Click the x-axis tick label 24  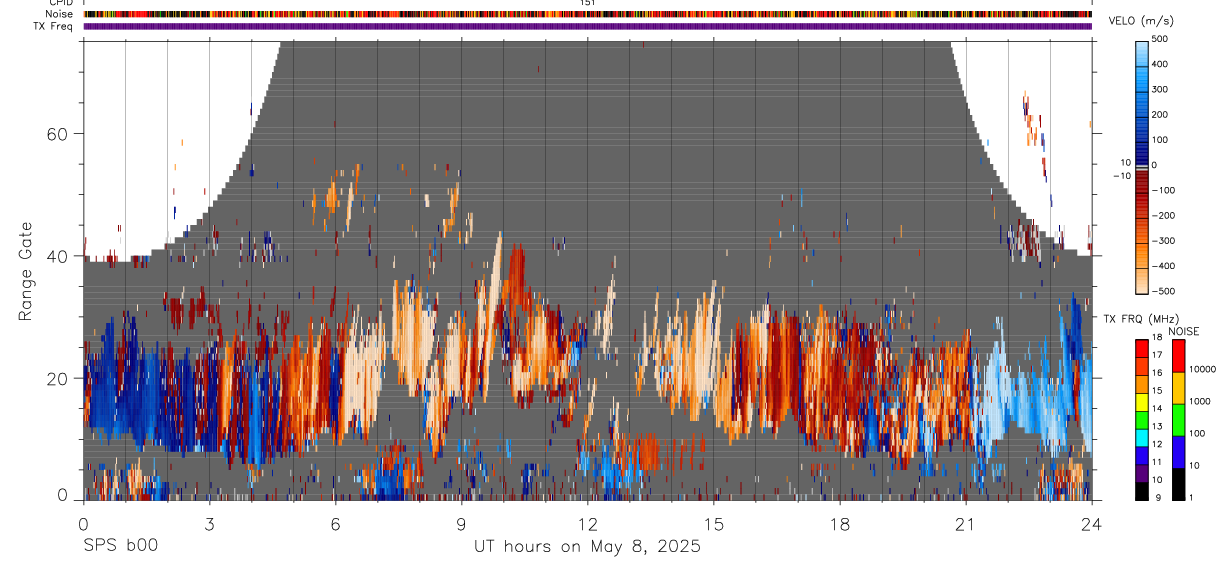(1092, 524)
